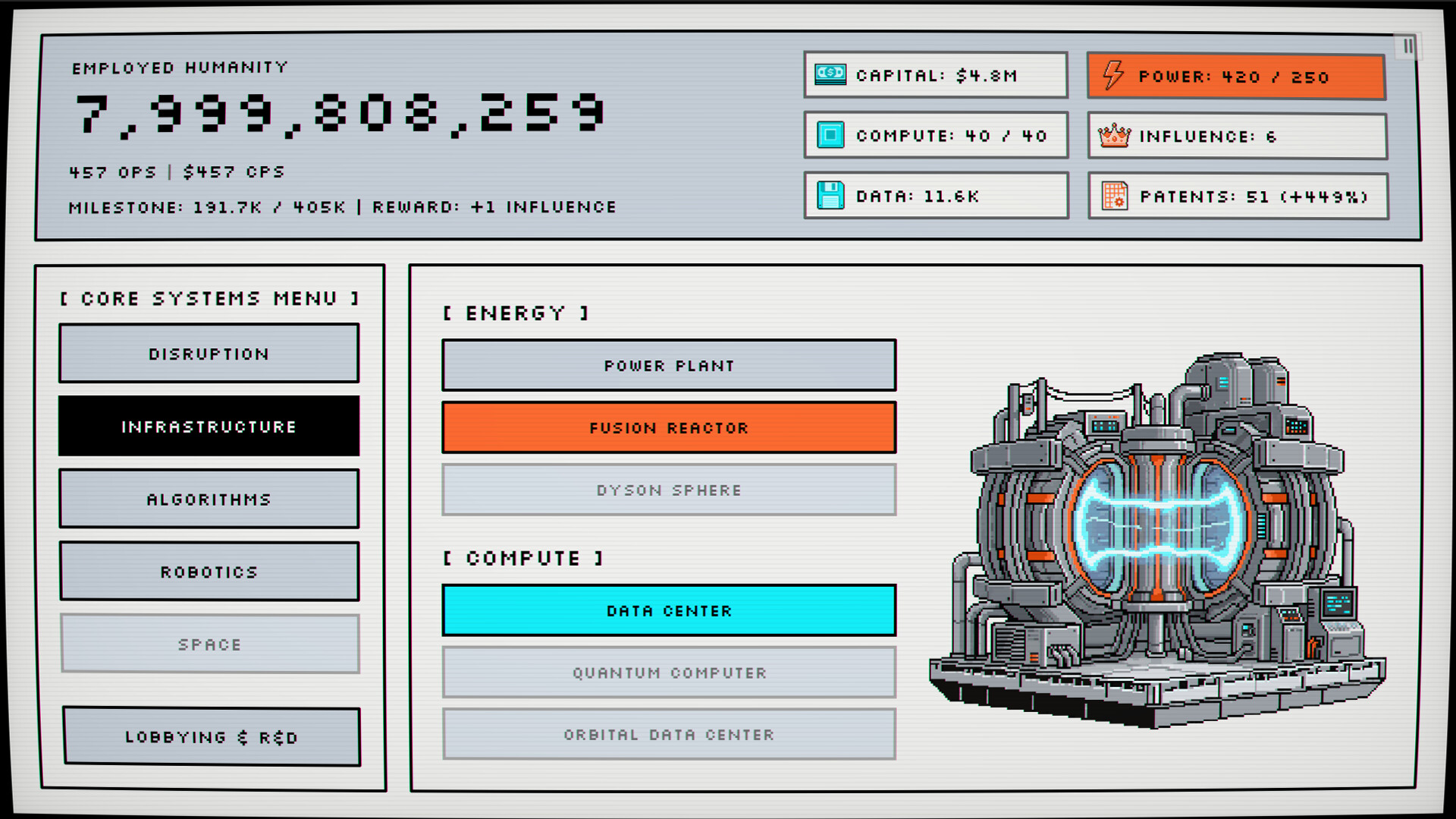The height and width of the screenshot is (819, 1456).
Task: Pause the game with the pause icon
Action: [x=1407, y=46]
